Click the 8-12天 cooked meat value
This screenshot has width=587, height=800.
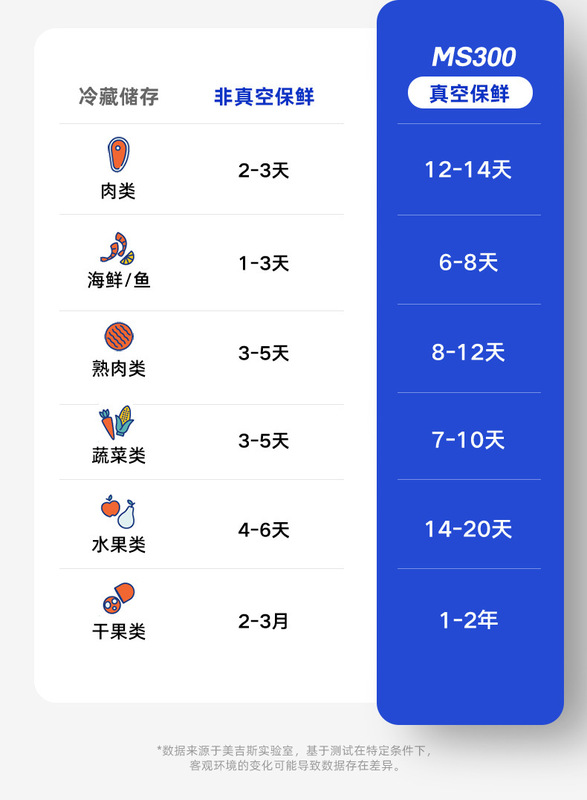[x=468, y=353]
